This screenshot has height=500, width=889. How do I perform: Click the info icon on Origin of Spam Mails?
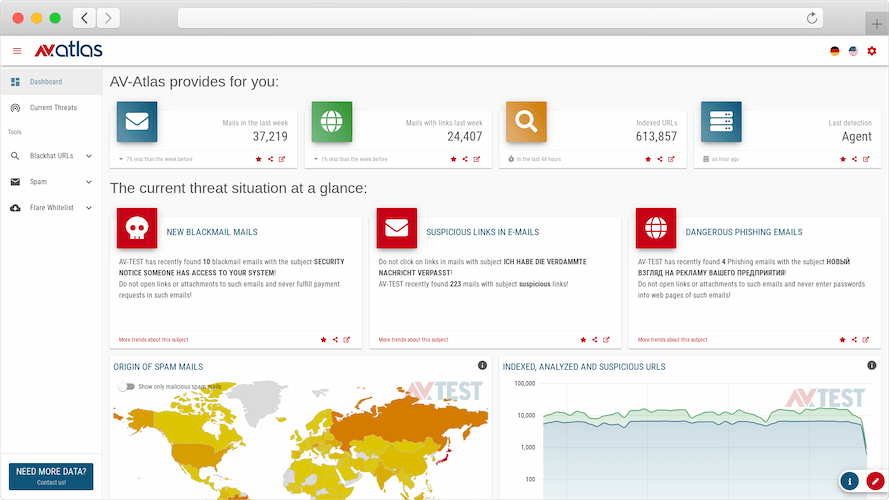pos(482,366)
